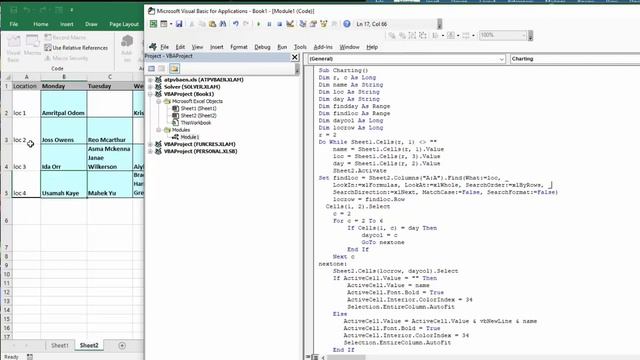Collapse Microsoft Excel Objects folder
The width and height of the screenshot is (640, 360).
(x=158, y=101)
